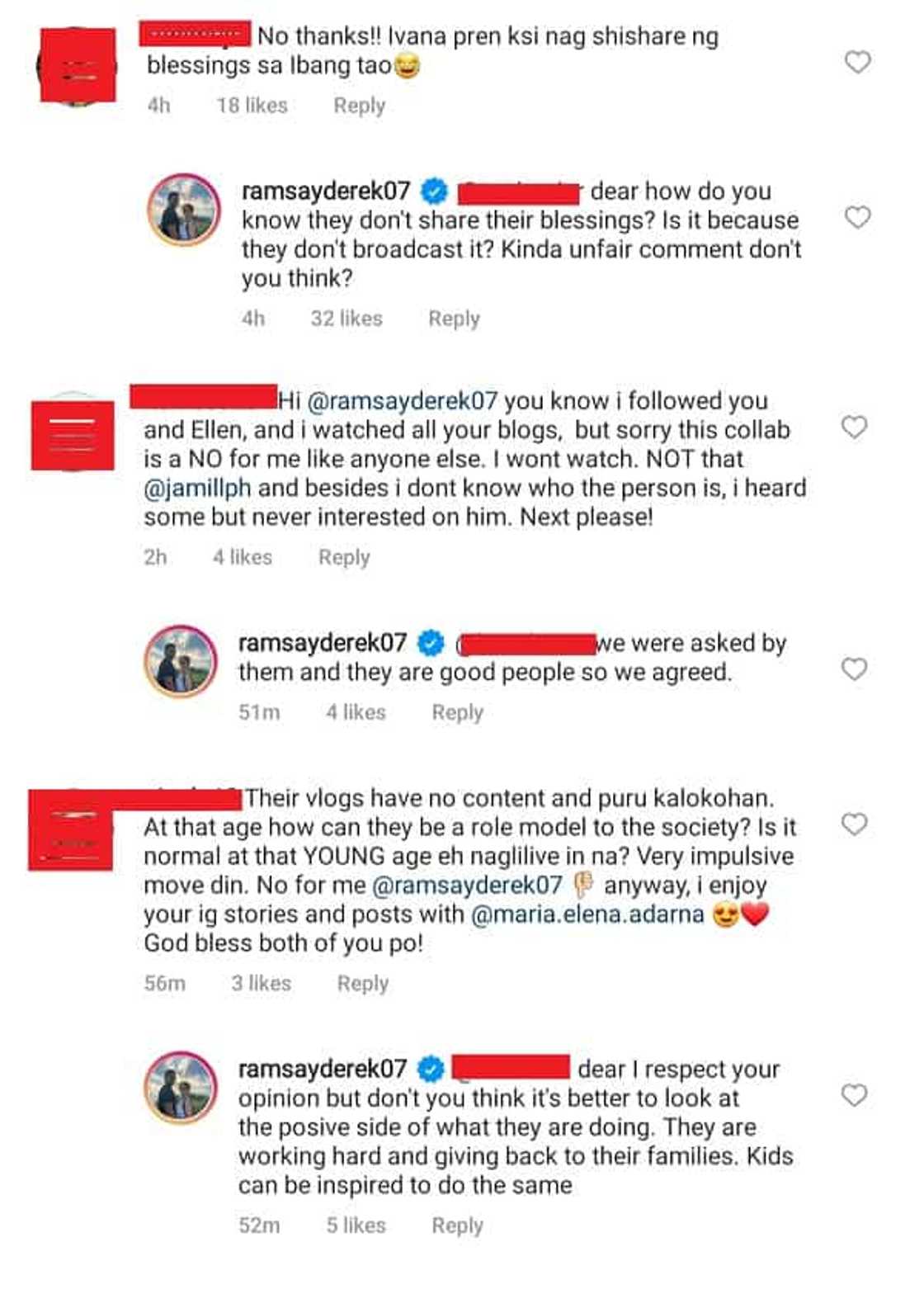Open ramsayderek07 username on 32-likes reply
This screenshot has width=924, height=1299.
(x=326, y=191)
